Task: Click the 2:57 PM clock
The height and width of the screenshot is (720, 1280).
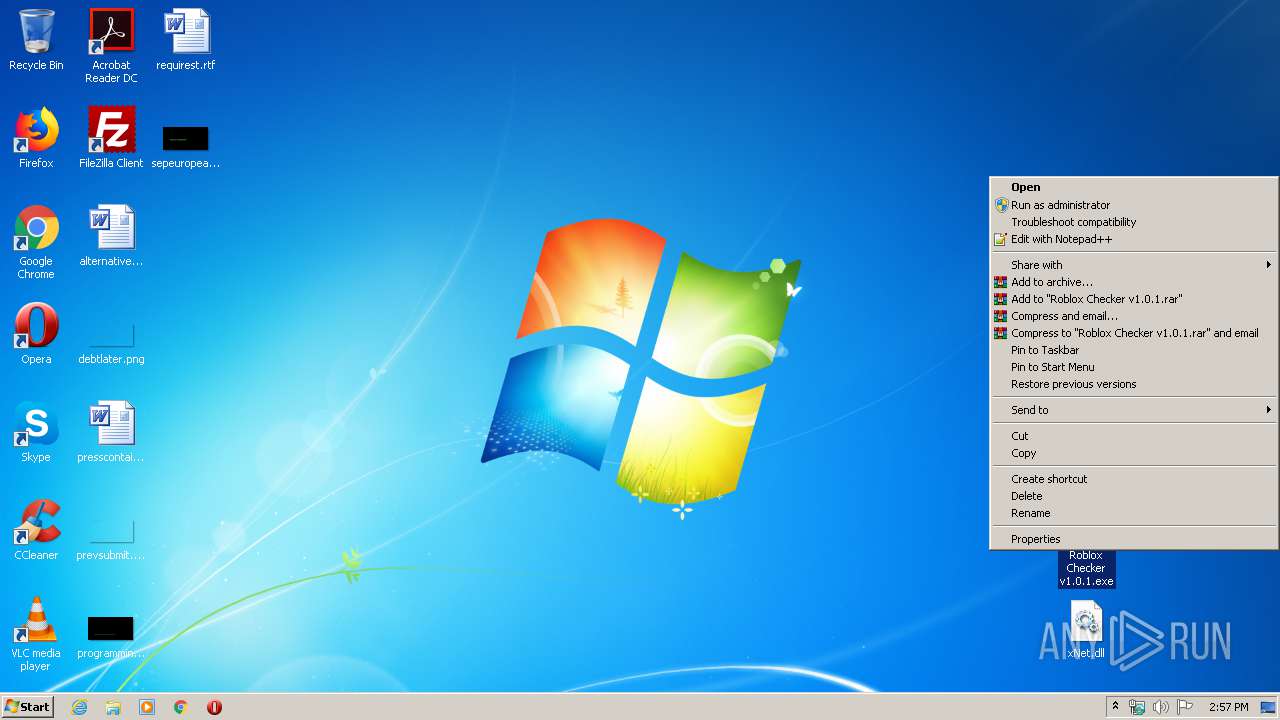Action: [x=1228, y=707]
